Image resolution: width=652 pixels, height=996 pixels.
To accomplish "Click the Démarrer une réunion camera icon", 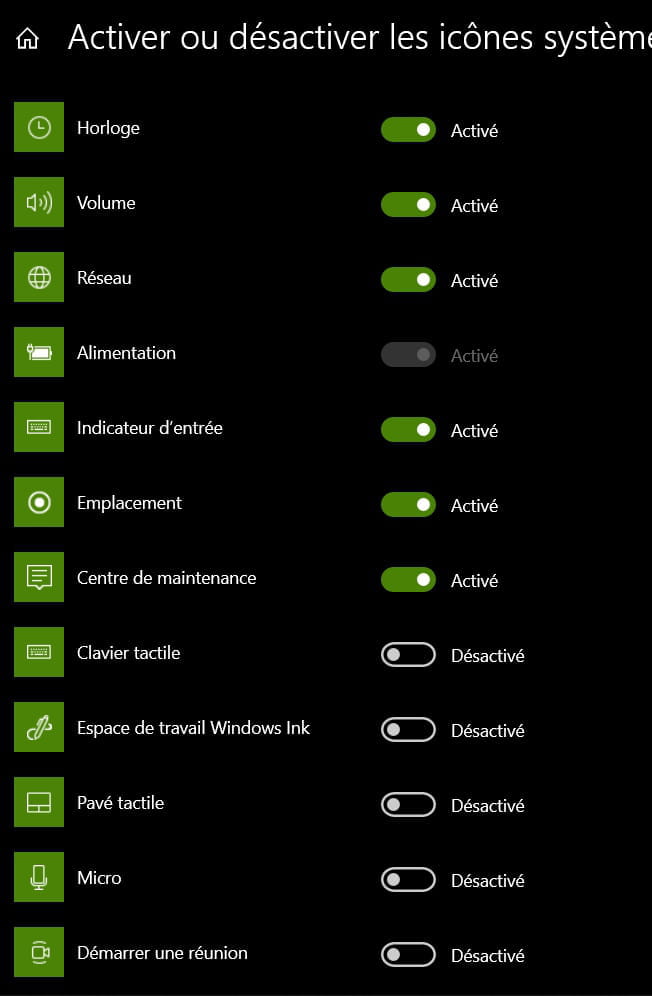I will point(39,952).
